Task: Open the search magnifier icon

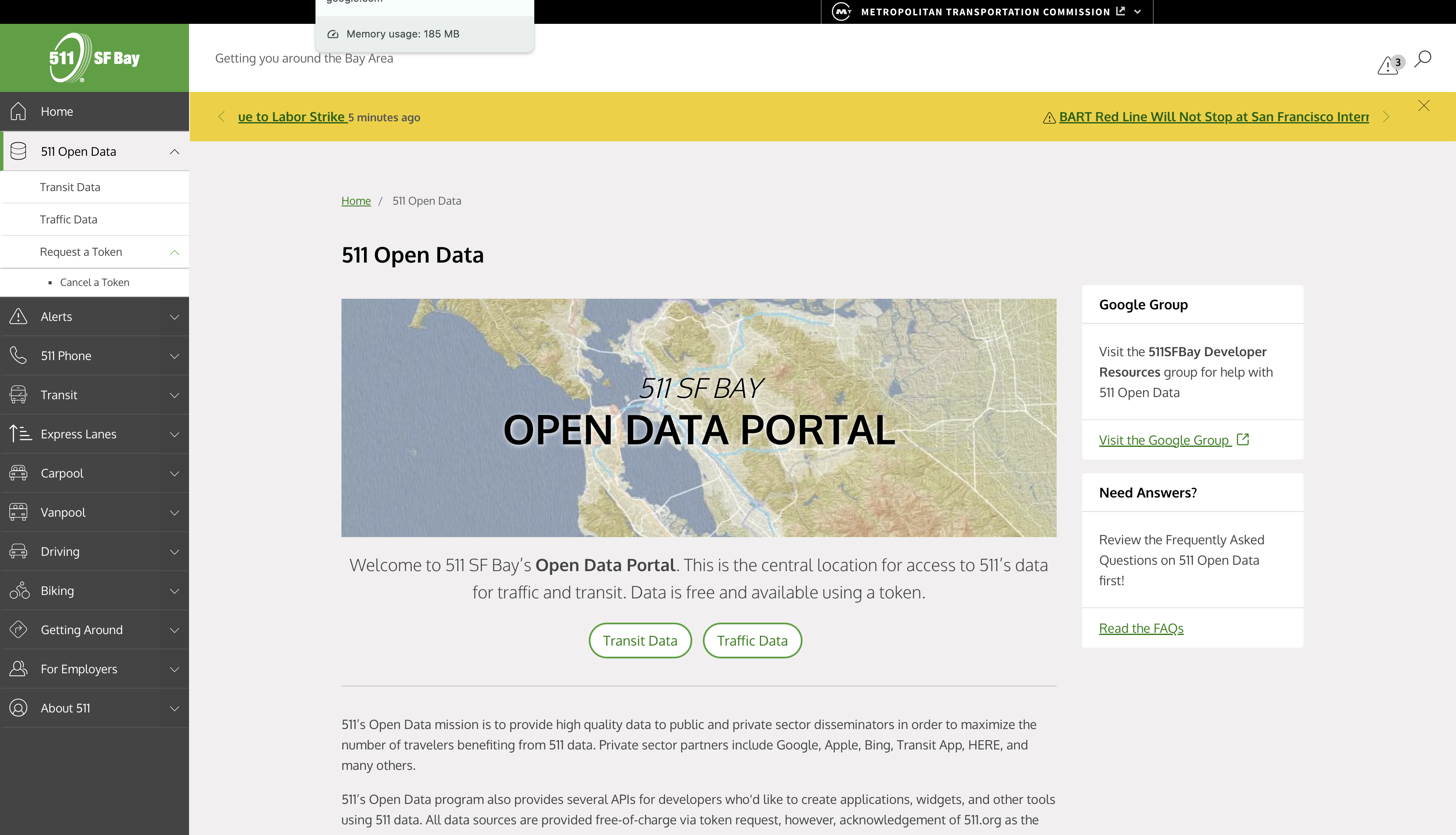Action: 1423,58
